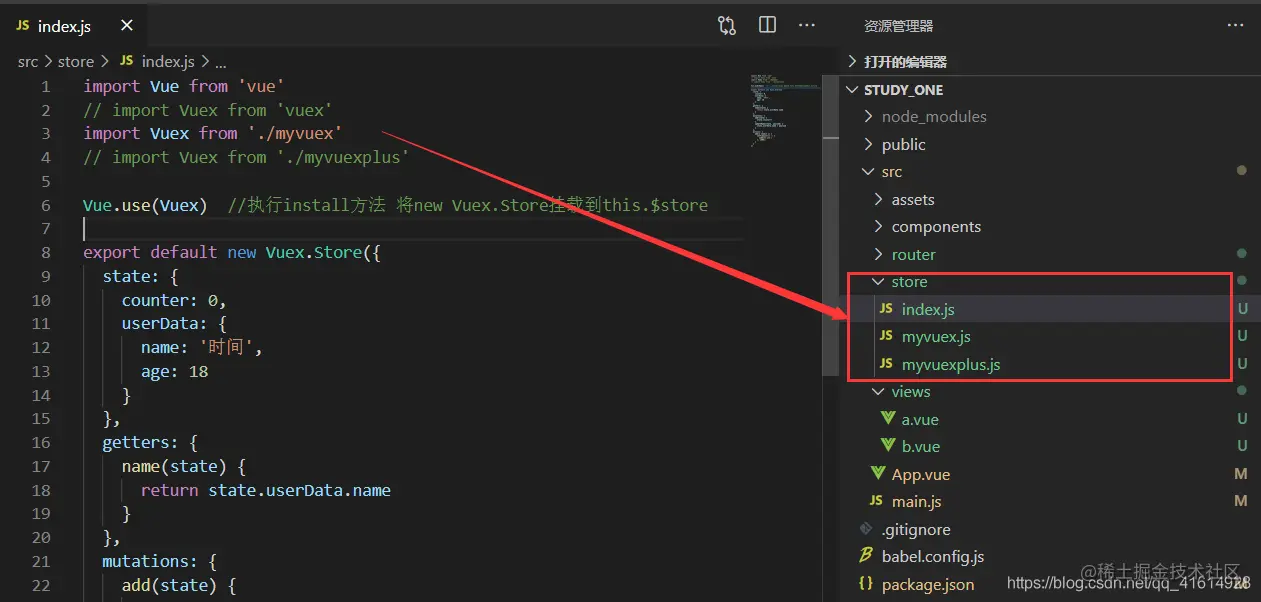Click the src breadcrumb segment
Image resolution: width=1261 pixels, height=602 pixels.
[x=28, y=62]
